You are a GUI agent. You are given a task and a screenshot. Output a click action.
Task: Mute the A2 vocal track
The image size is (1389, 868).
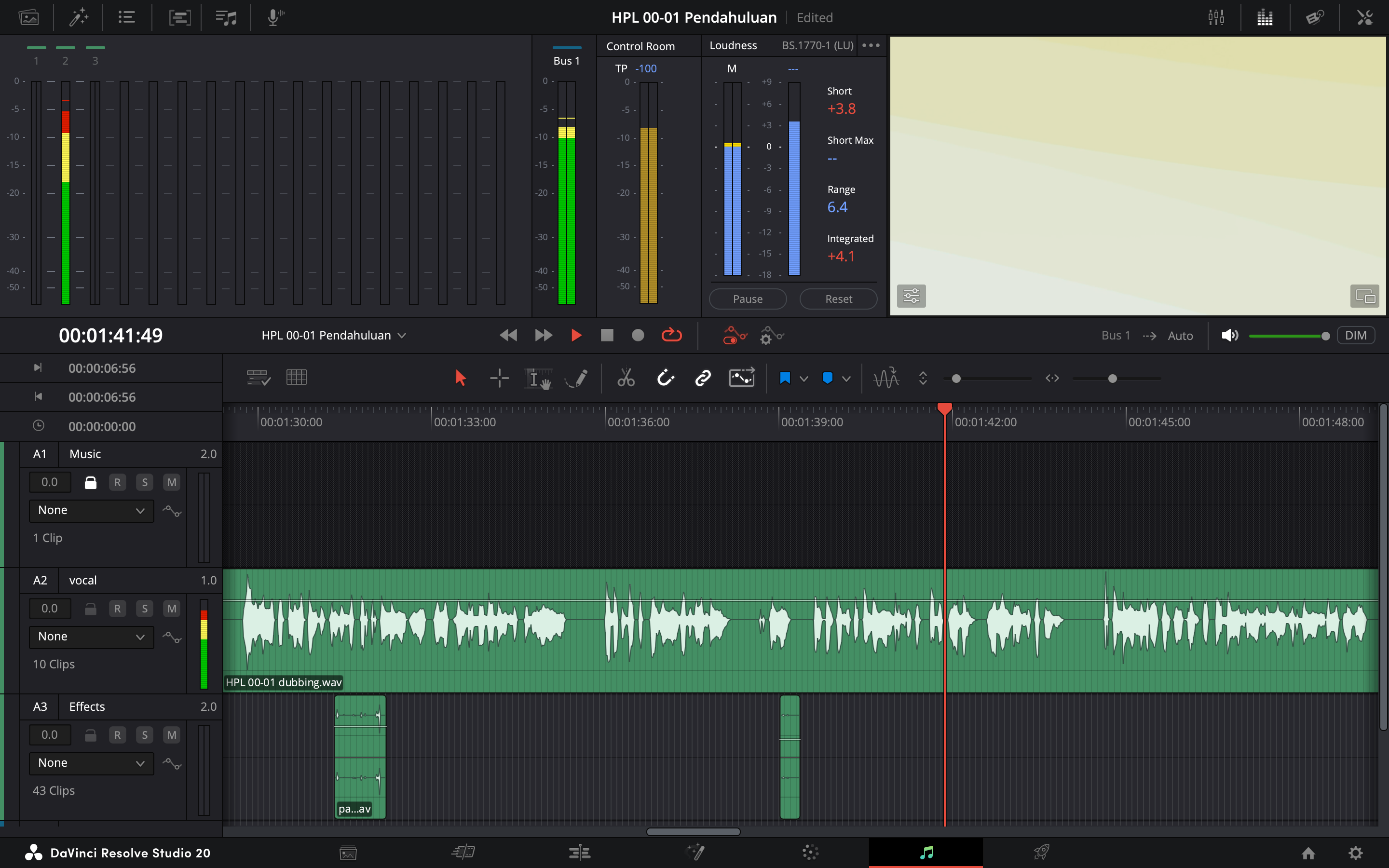tap(172, 609)
